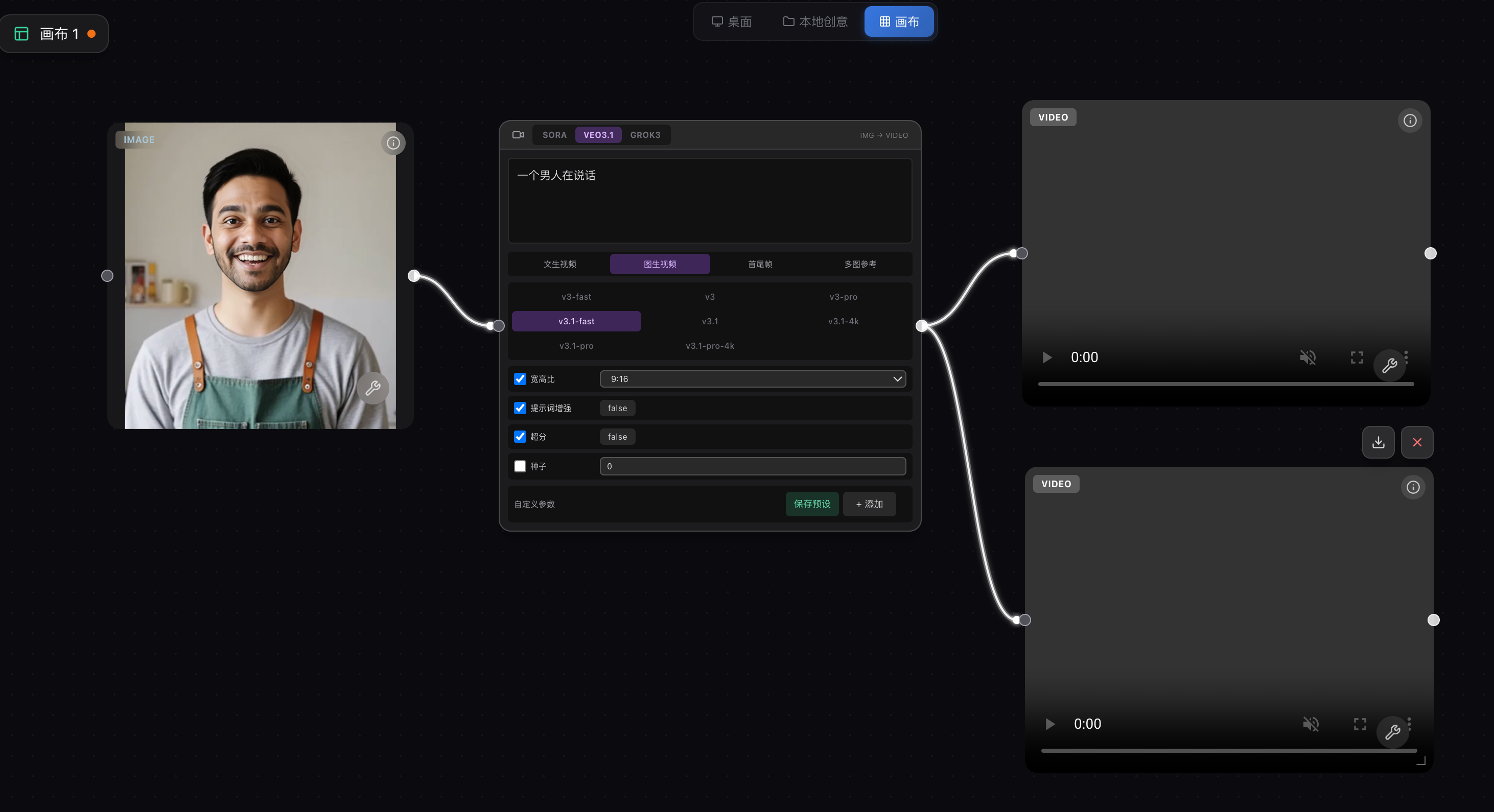
Task: Click the wrench icon on the portrait image
Action: pyautogui.click(x=373, y=388)
